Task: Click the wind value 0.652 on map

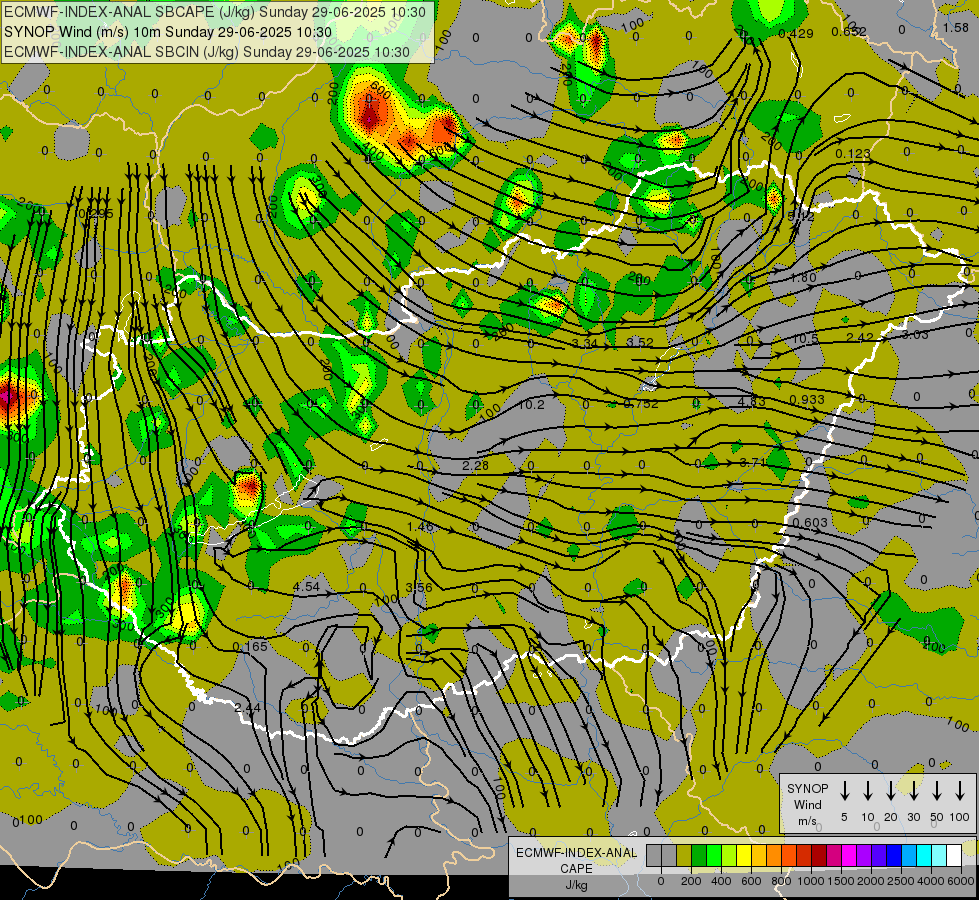Action: pyautogui.click(x=849, y=31)
